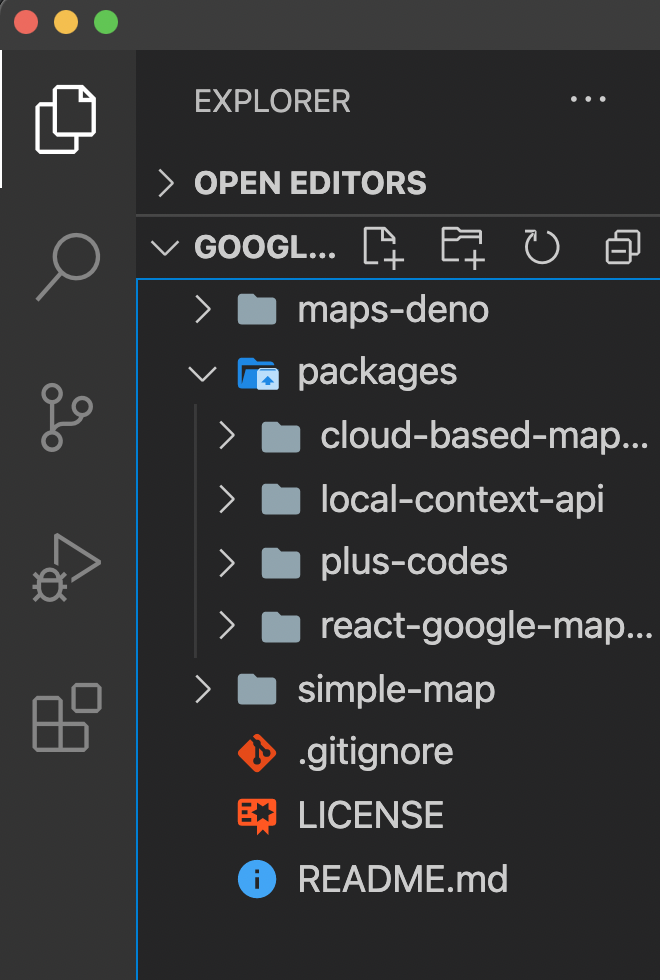660x980 pixels.
Task: Expand the cloud-based-map folder chevron
Action: [x=226, y=436]
